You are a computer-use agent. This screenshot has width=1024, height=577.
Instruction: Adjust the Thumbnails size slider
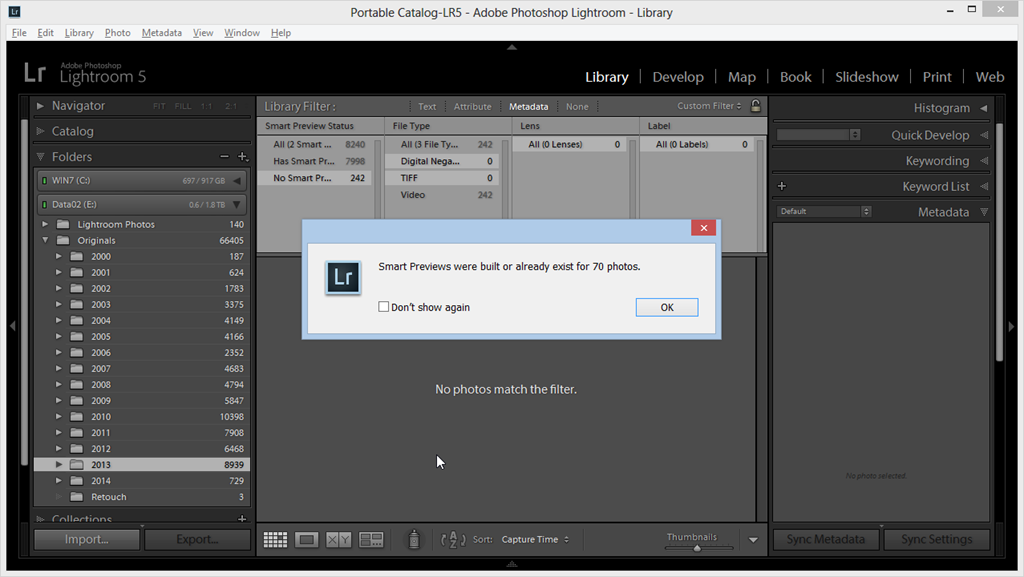click(x=697, y=548)
